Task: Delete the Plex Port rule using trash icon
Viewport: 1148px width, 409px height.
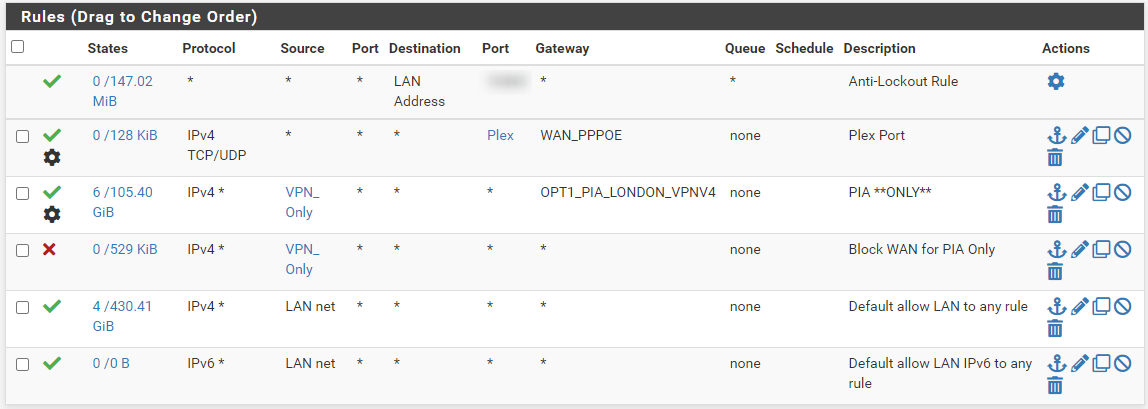Action: (x=1054, y=157)
